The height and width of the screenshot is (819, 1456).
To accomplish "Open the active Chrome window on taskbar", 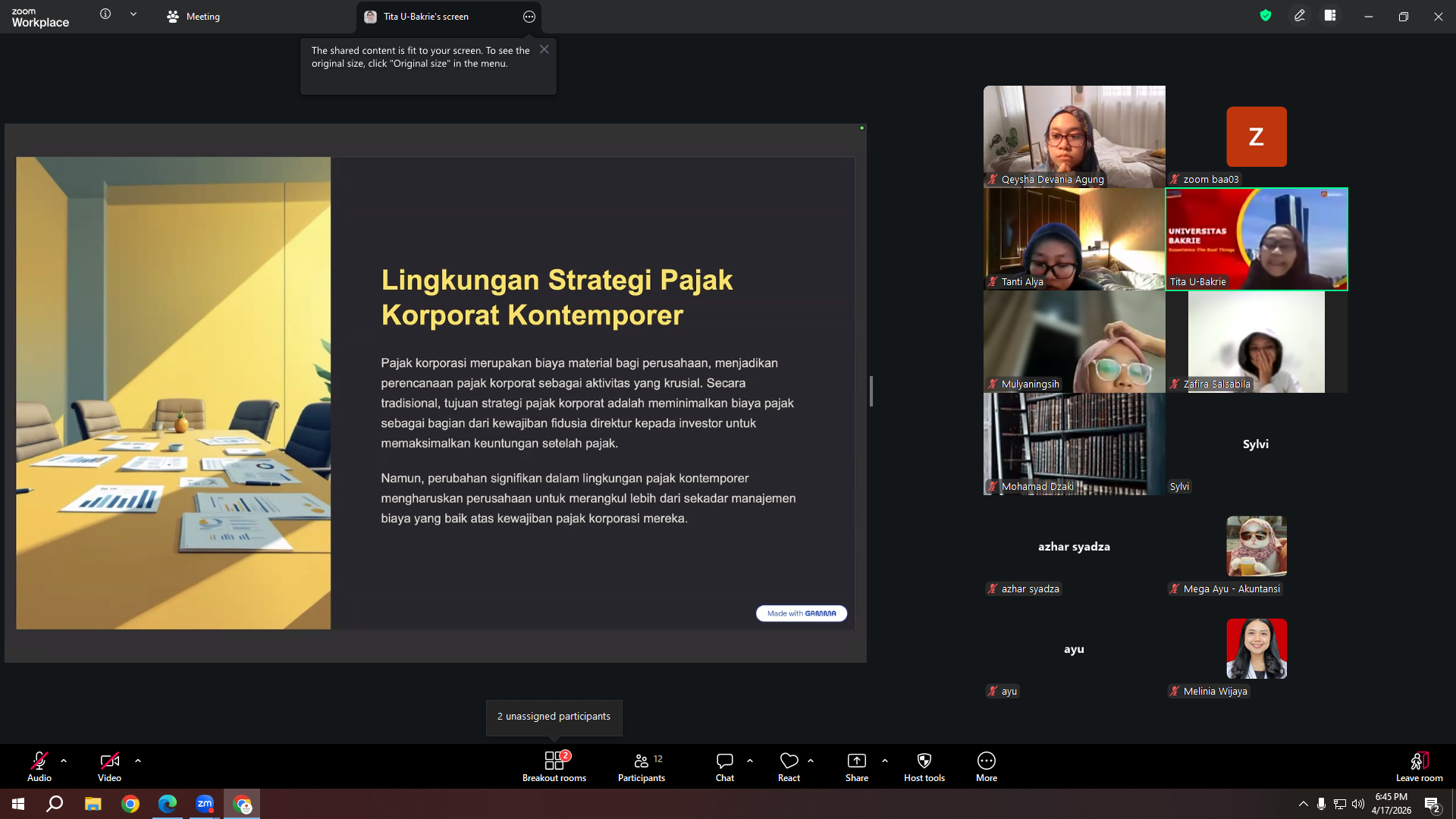I will coord(242,804).
